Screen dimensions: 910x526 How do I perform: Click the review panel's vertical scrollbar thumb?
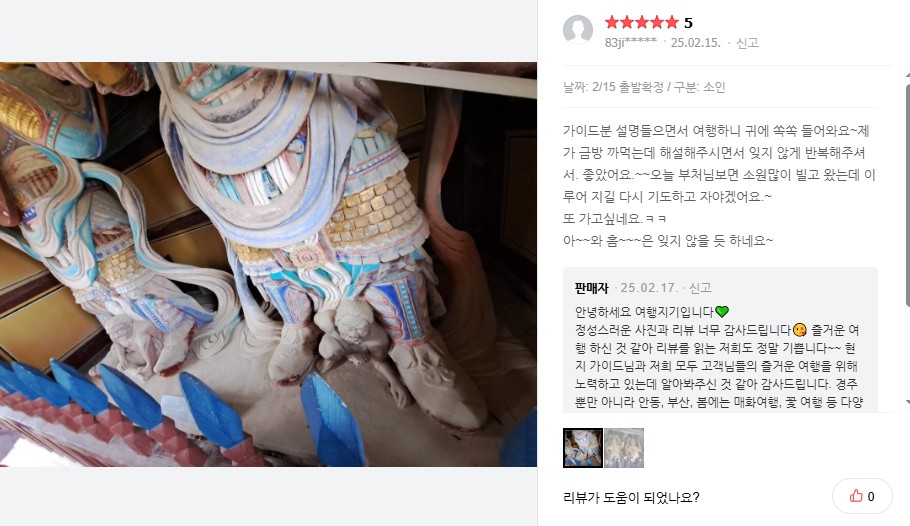click(x=907, y=194)
